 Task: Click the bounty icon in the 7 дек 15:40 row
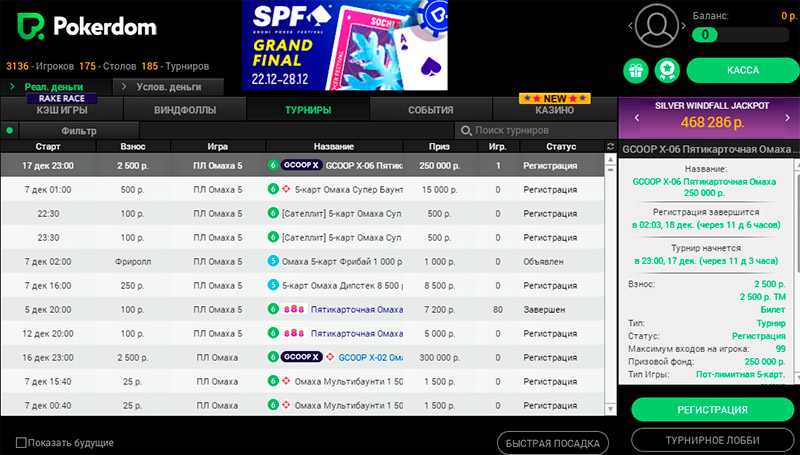point(286,381)
